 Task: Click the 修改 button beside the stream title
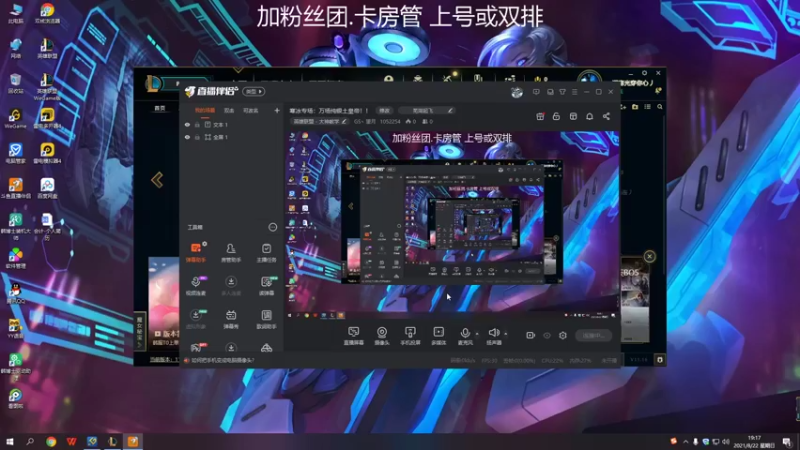coord(384,111)
